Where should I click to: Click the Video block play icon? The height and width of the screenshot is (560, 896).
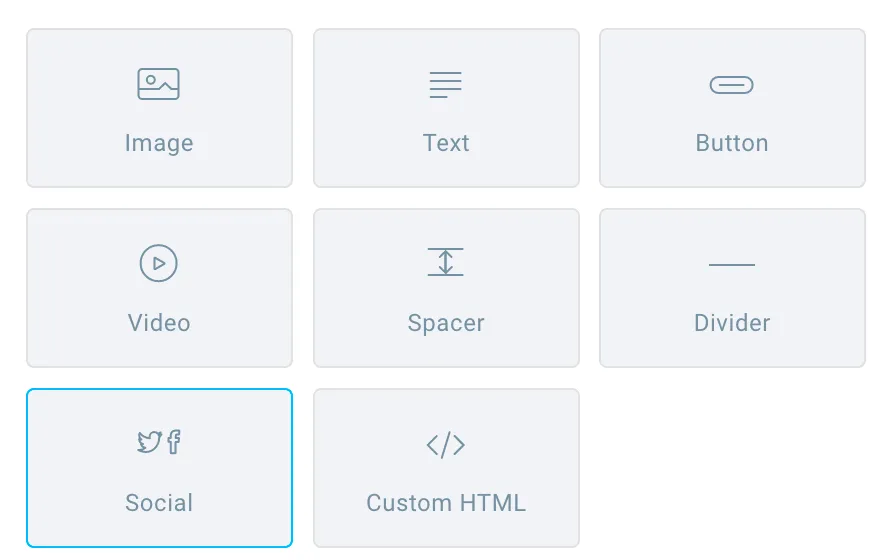click(158, 263)
